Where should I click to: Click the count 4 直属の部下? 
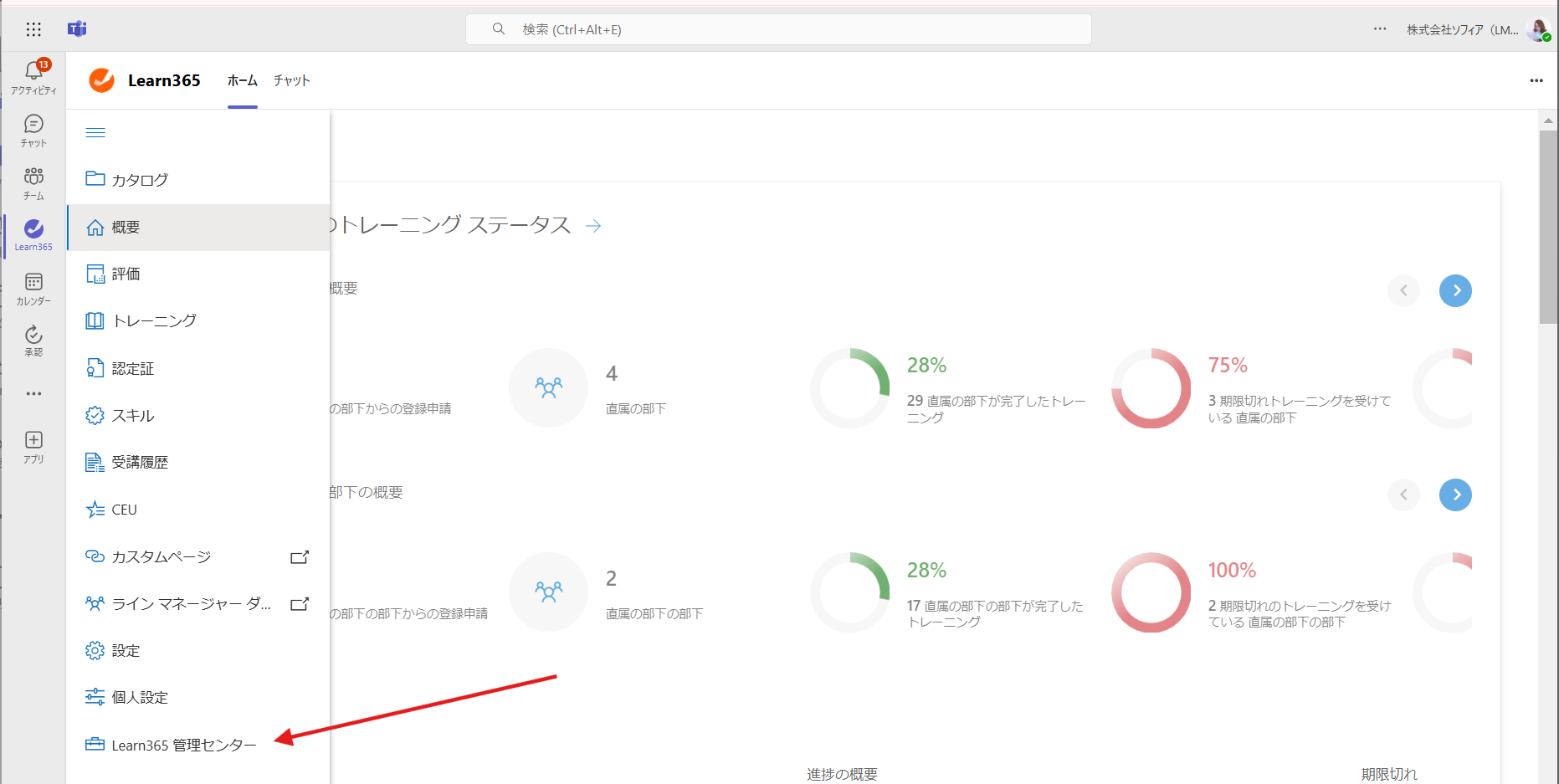pyautogui.click(x=612, y=373)
